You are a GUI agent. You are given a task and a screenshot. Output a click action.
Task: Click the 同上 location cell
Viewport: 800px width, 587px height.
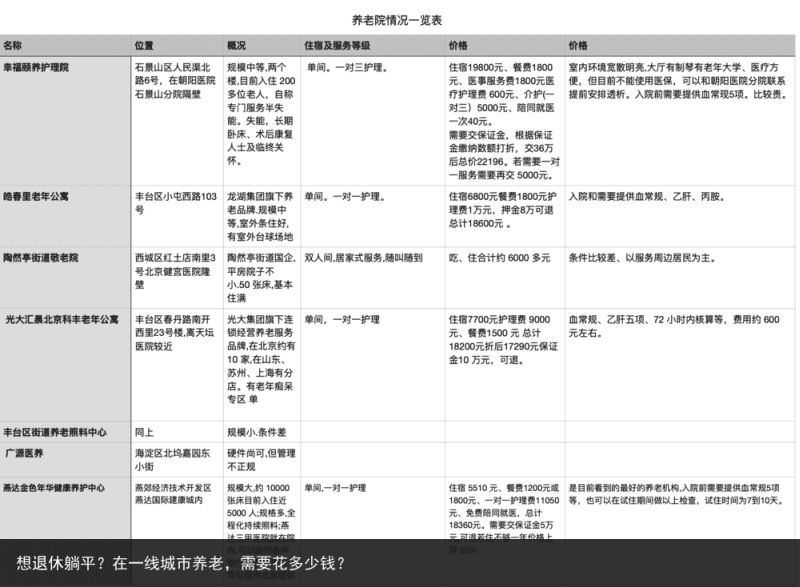coord(144,432)
